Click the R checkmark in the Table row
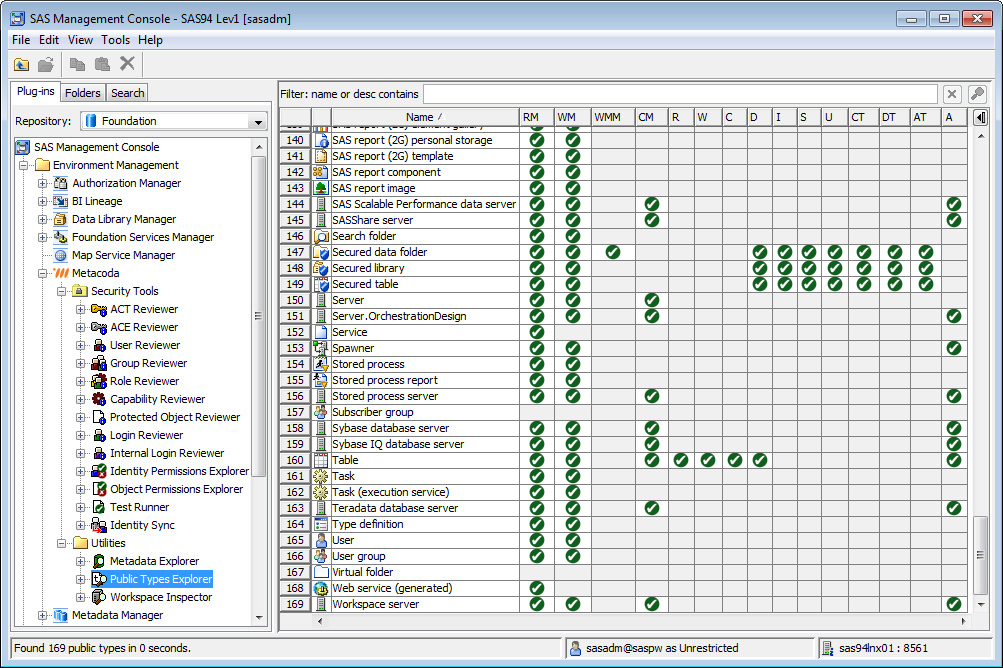This screenshot has height=668, width=1003. coord(681,460)
